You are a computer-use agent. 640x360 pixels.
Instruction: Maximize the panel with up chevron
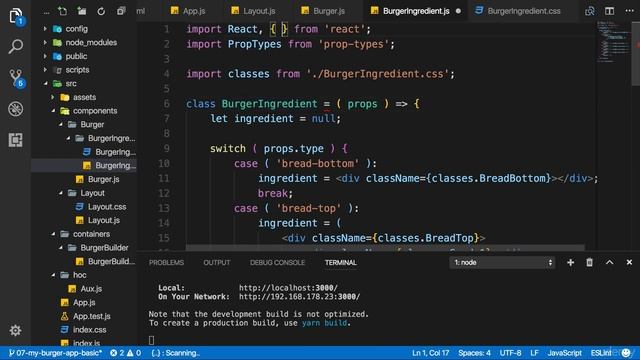coord(609,262)
